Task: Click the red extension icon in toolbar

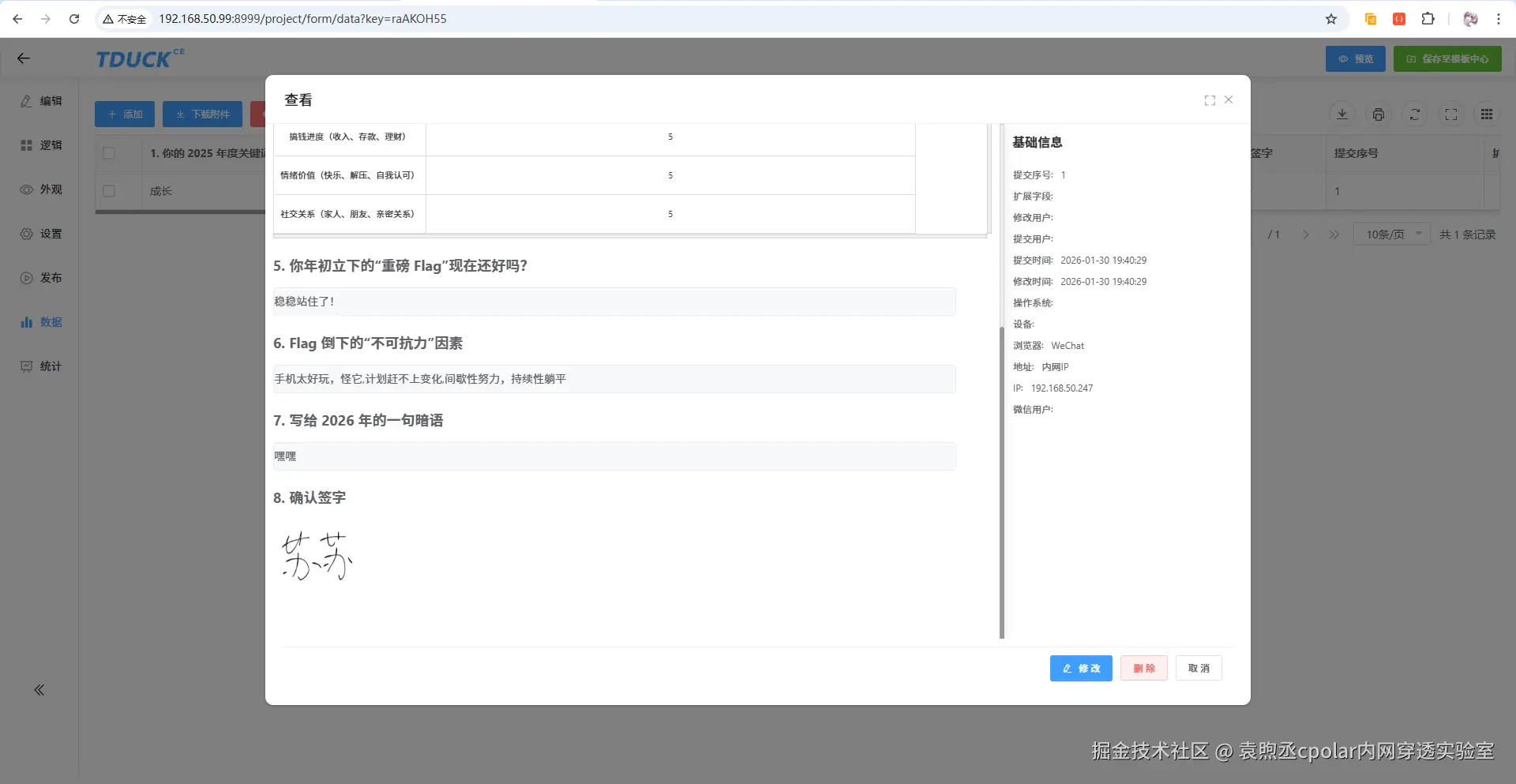Action: 1399,19
